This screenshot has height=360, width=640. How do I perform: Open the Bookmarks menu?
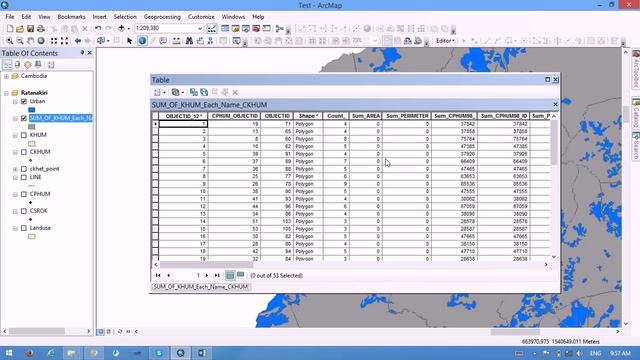(71, 17)
